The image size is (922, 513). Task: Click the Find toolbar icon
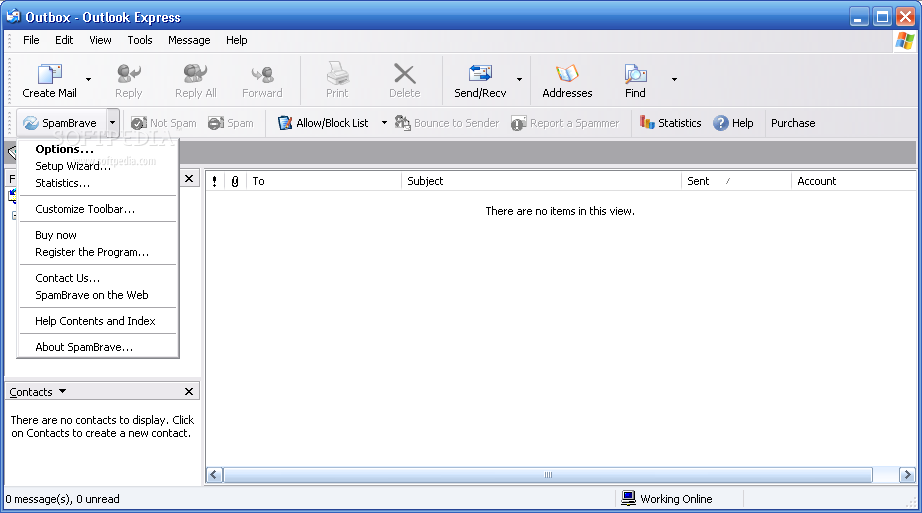coord(635,74)
